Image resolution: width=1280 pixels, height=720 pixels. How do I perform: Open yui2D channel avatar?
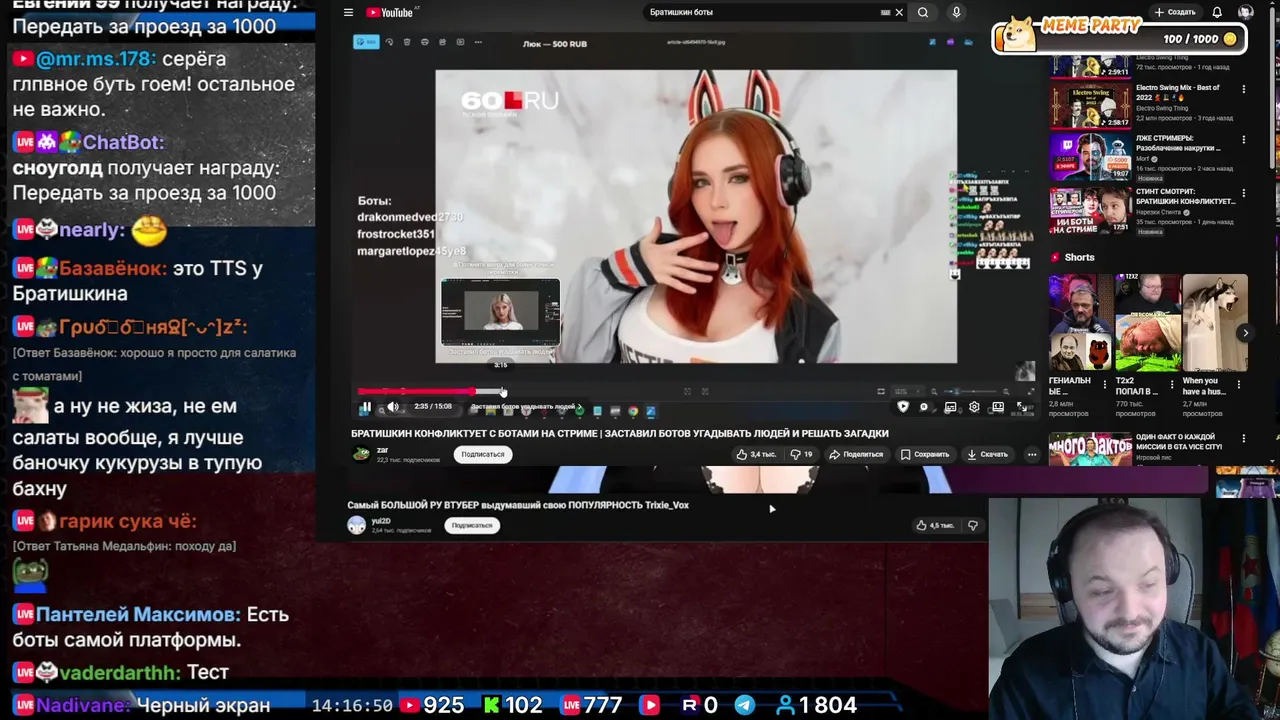(357, 525)
